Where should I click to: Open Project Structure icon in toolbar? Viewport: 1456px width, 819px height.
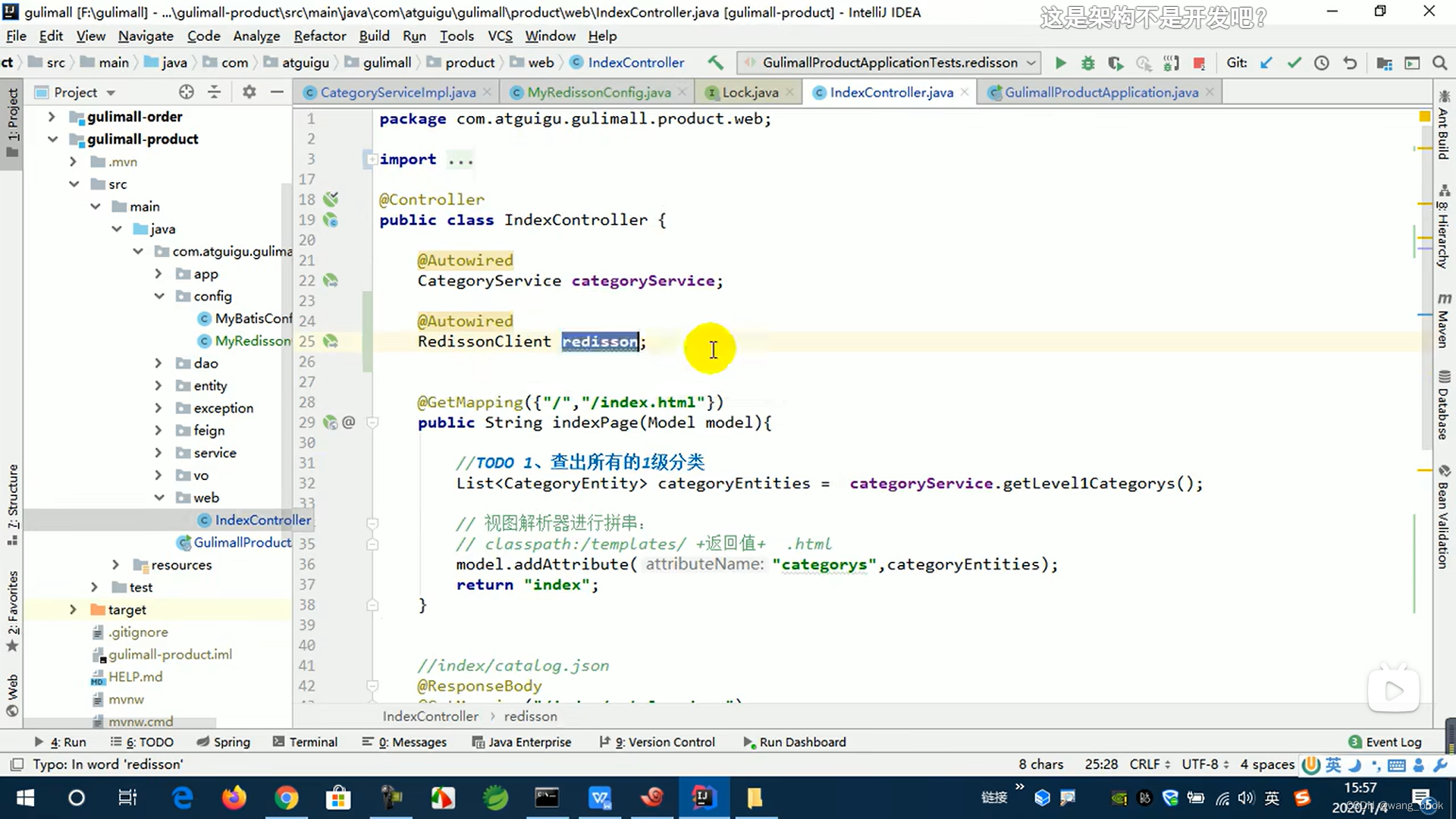[x=1384, y=63]
